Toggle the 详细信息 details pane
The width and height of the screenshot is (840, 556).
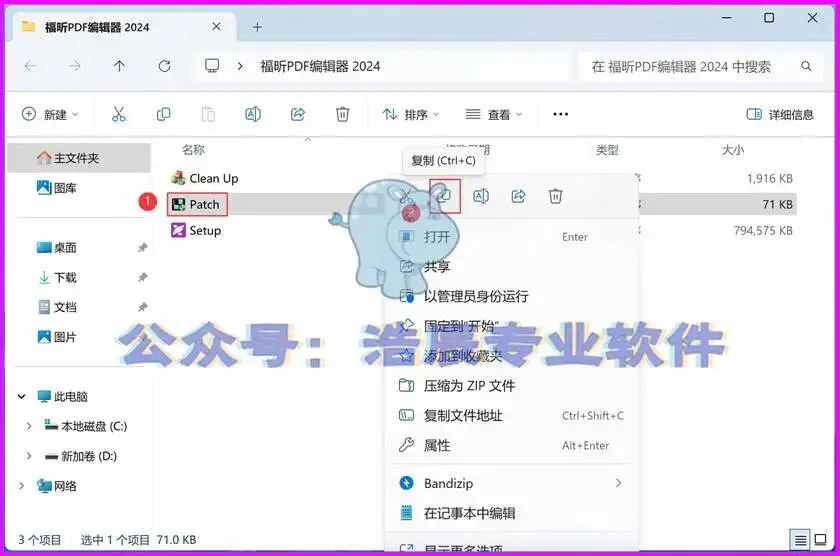pos(780,114)
